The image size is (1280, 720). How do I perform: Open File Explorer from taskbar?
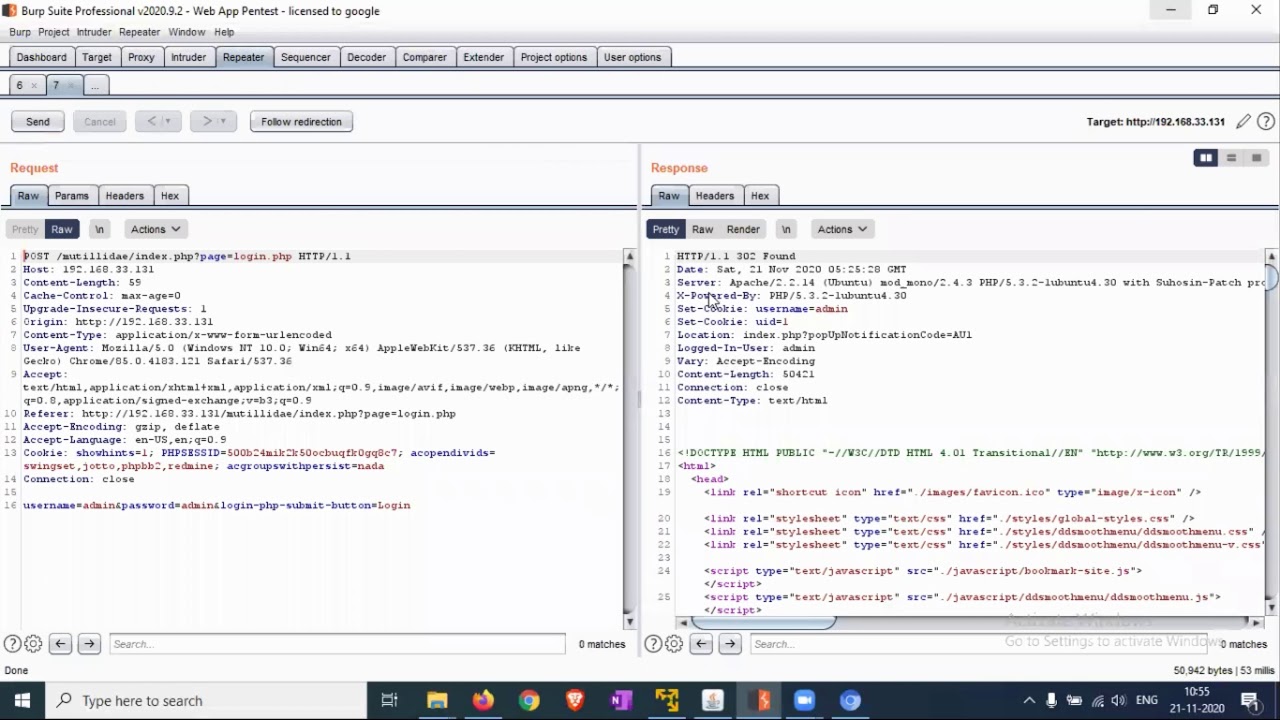[x=437, y=701]
